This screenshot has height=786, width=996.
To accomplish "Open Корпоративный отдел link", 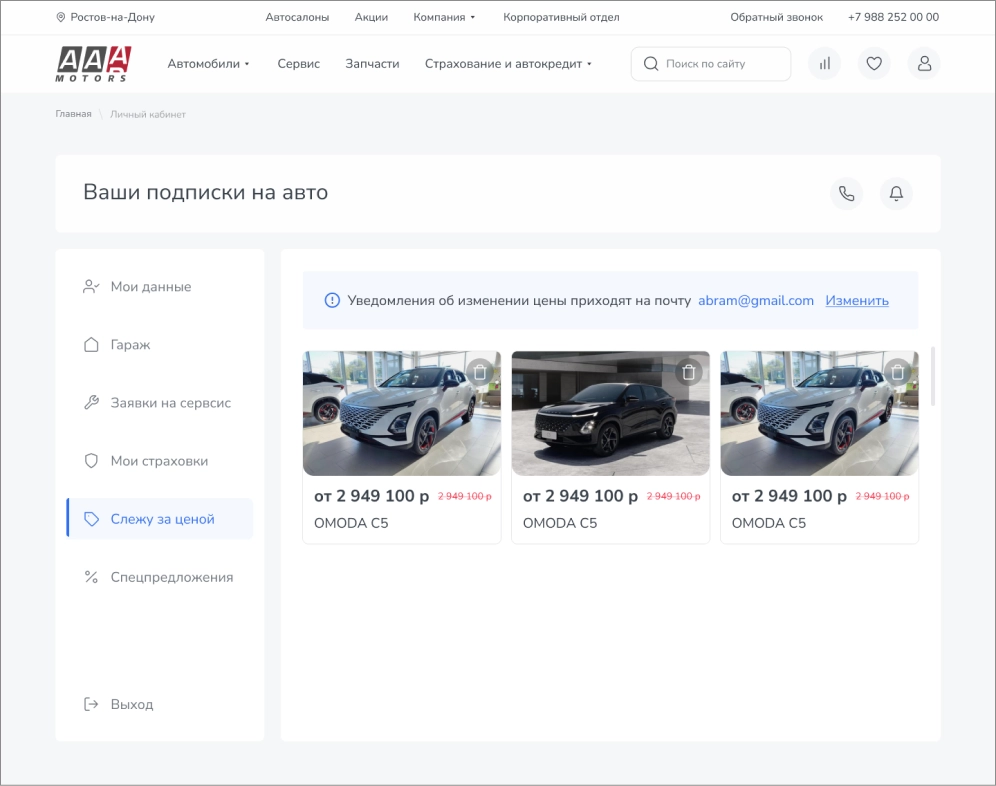I will (561, 17).
